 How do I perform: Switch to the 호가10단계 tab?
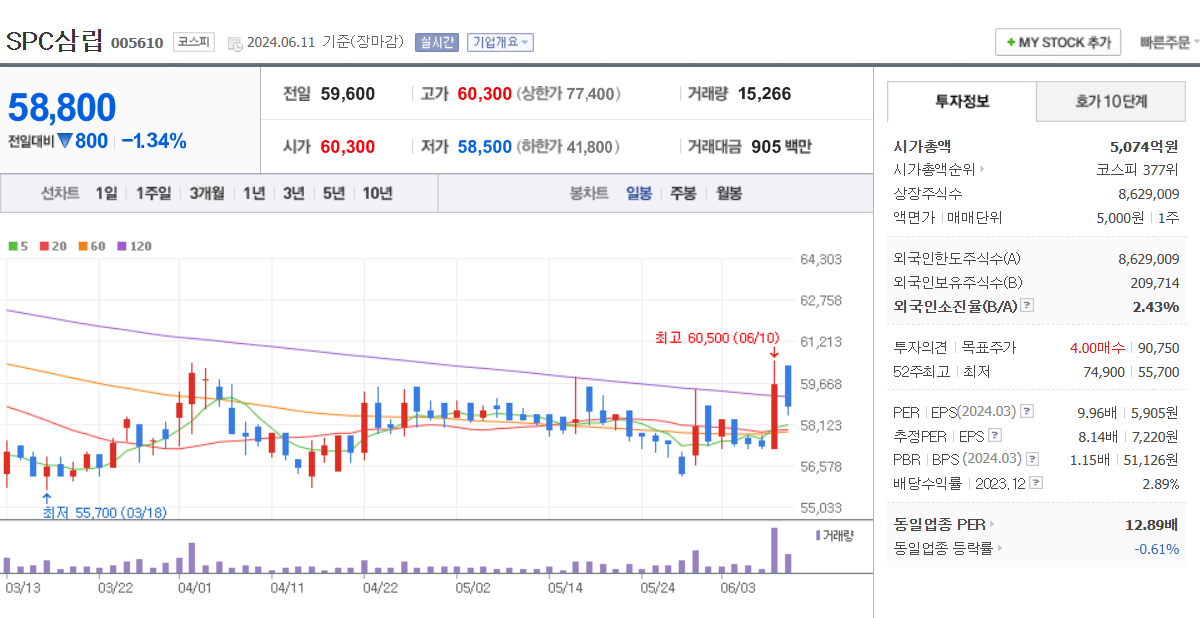pyautogui.click(x=1111, y=101)
